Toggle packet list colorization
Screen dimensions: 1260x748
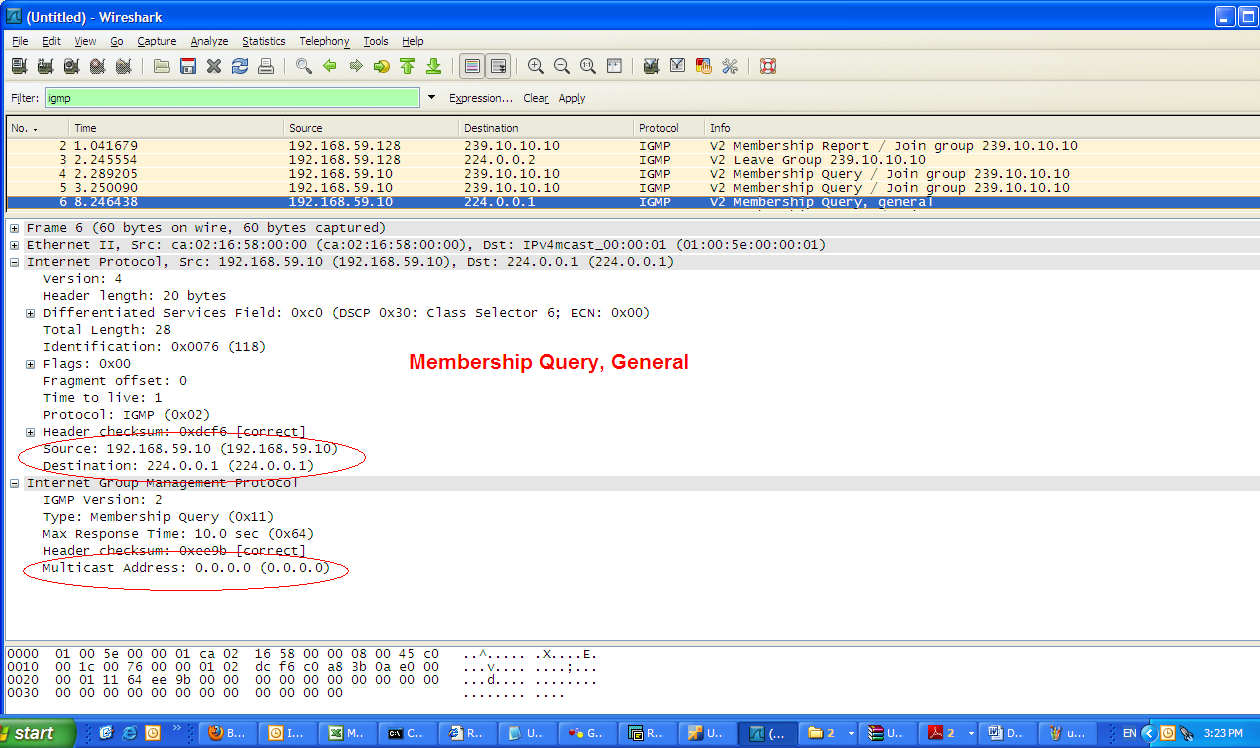[473, 66]
